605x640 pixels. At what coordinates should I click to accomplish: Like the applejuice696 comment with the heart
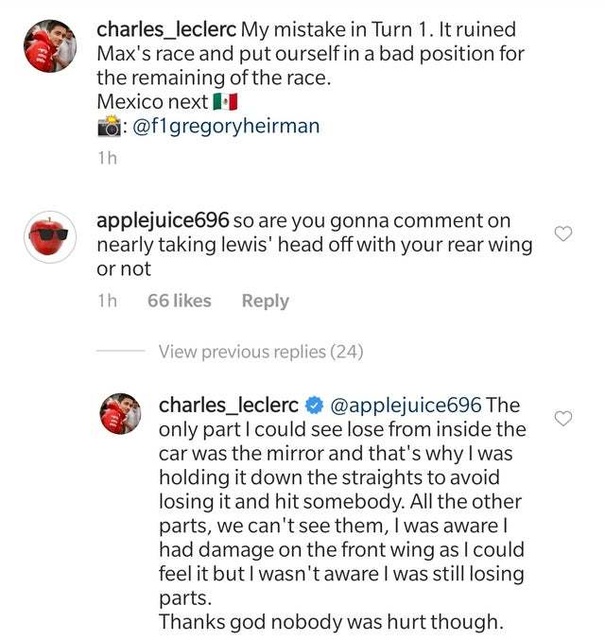563,234
